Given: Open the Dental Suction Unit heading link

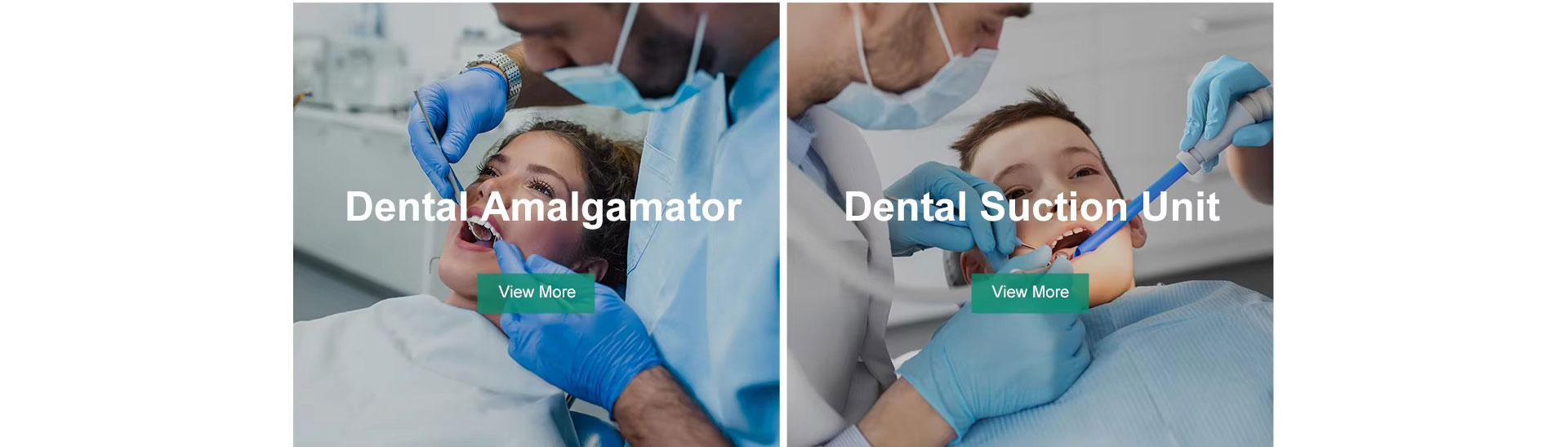Looking at the screenshot, I should point(1031,206).
